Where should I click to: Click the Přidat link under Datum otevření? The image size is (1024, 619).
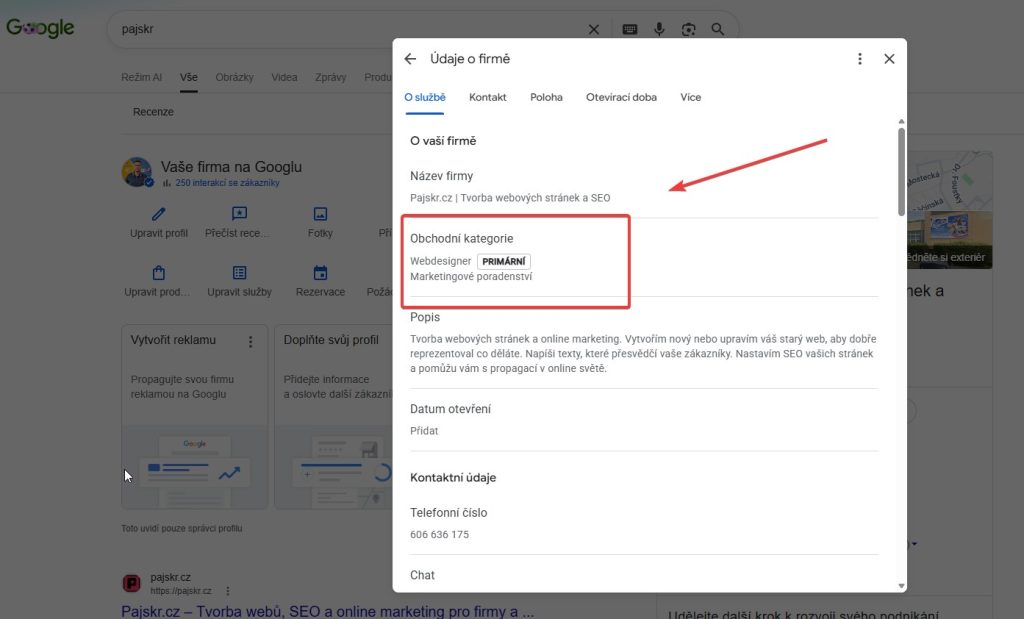pyautogui.click(x=424, y=431)
